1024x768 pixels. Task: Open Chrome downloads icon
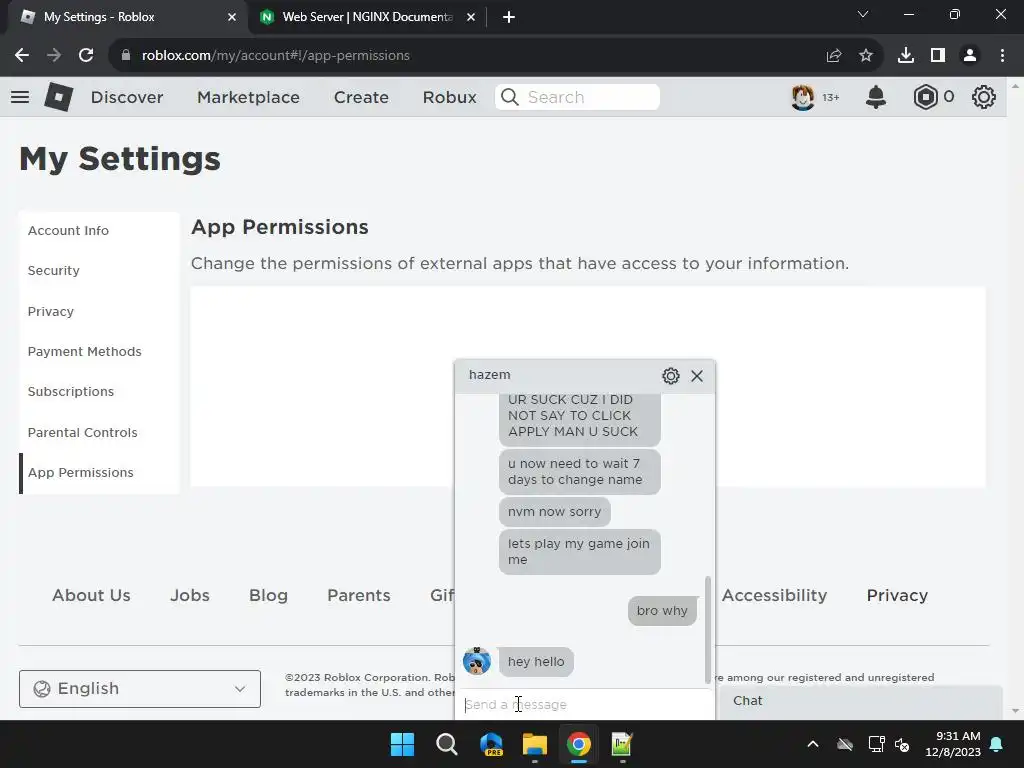(906, 56)
